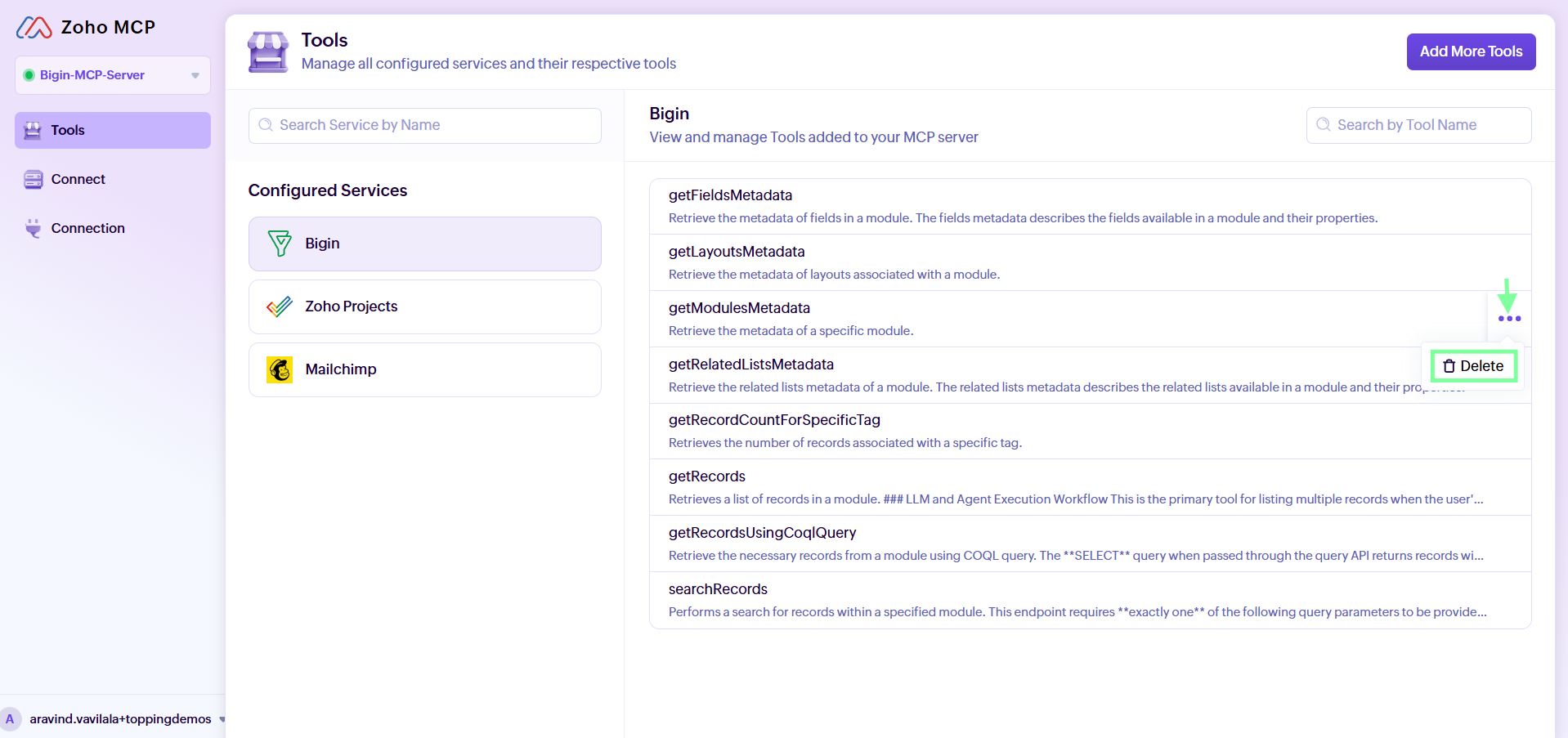Click the Connect server sidebar icon
Viewport: 1568px width, 738px height.
pos(34,180)
